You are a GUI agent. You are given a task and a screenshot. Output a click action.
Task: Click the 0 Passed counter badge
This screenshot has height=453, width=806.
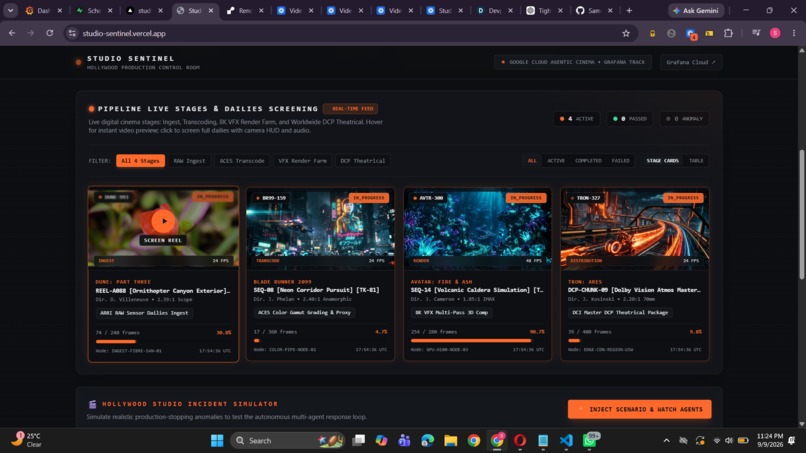pos(630,119)
